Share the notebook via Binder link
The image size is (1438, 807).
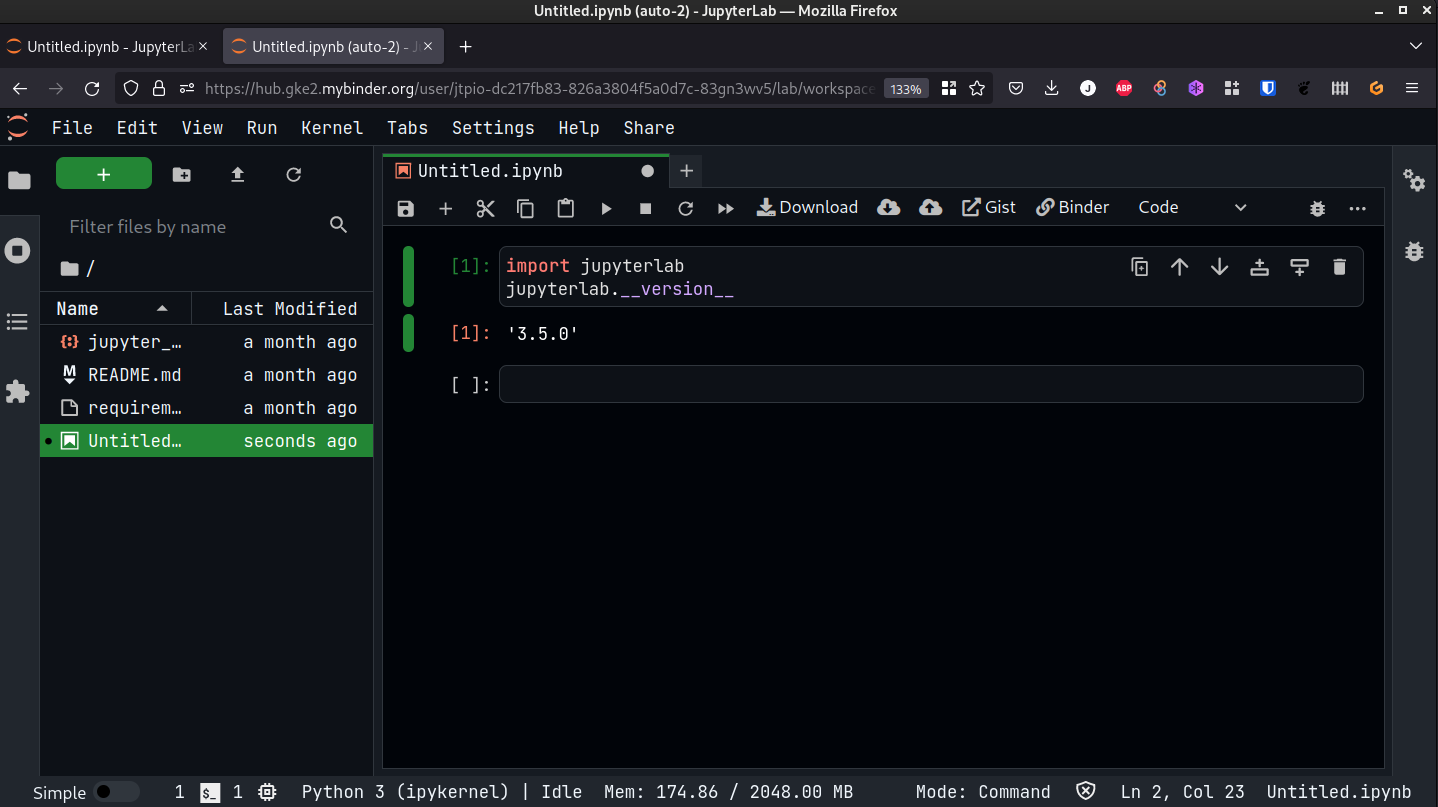coord(1072,207)
